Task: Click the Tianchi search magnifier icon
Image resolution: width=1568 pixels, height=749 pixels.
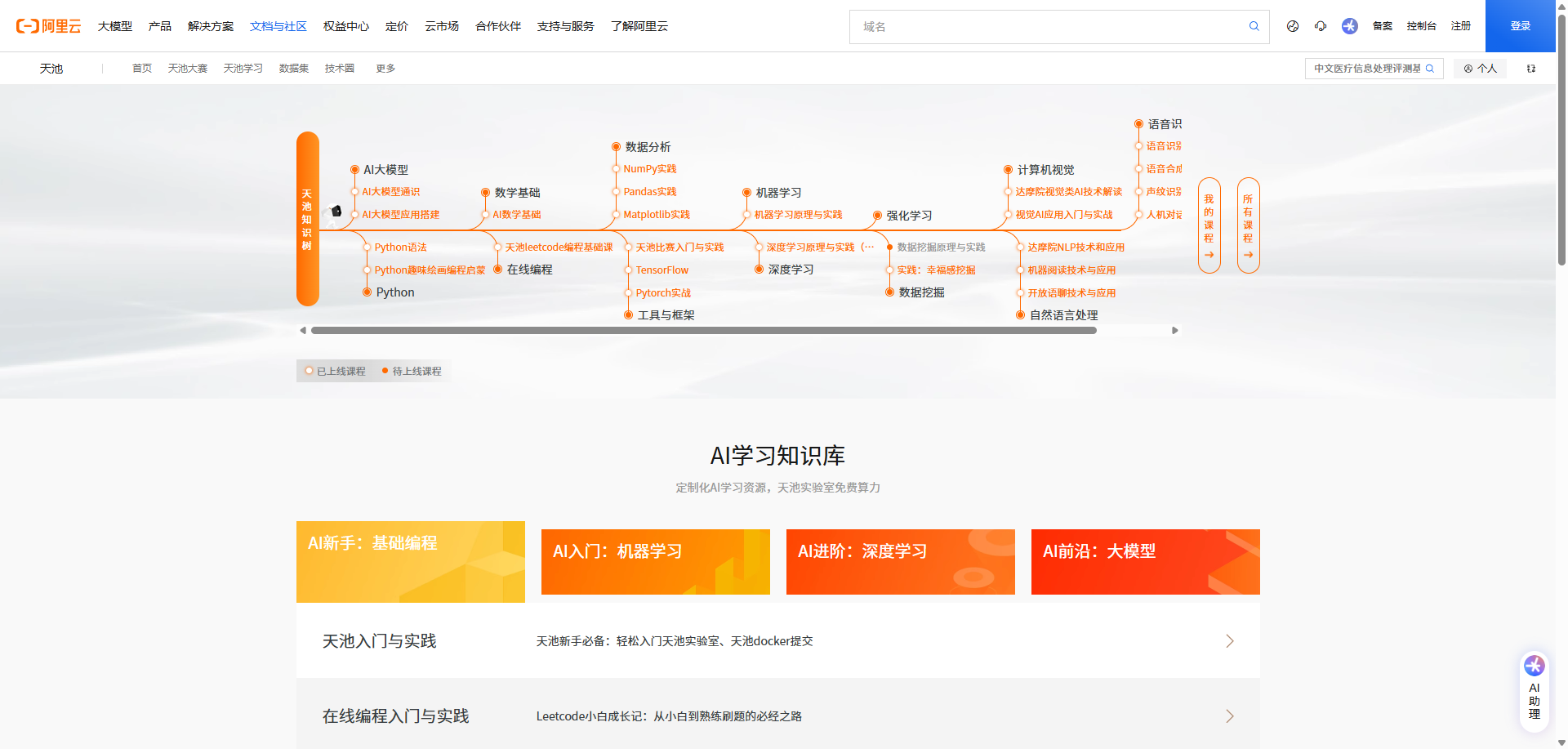Action: click(1430, 69)
